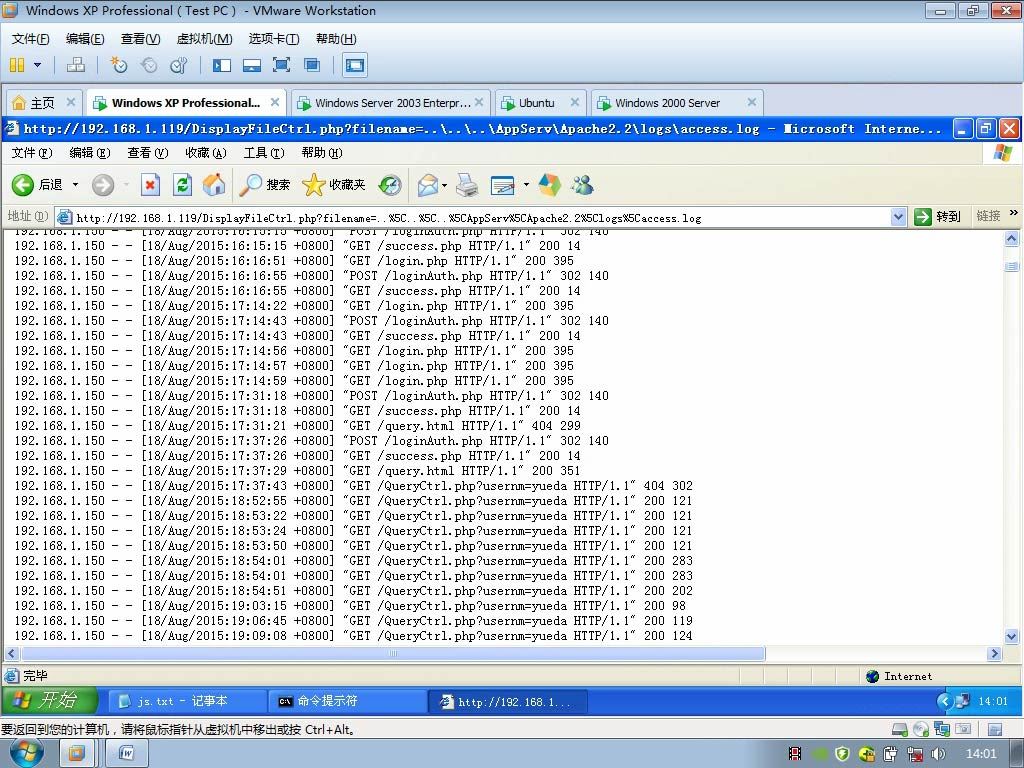Click the IE forward arrow button
The image size is (1024, 768).
103,185
